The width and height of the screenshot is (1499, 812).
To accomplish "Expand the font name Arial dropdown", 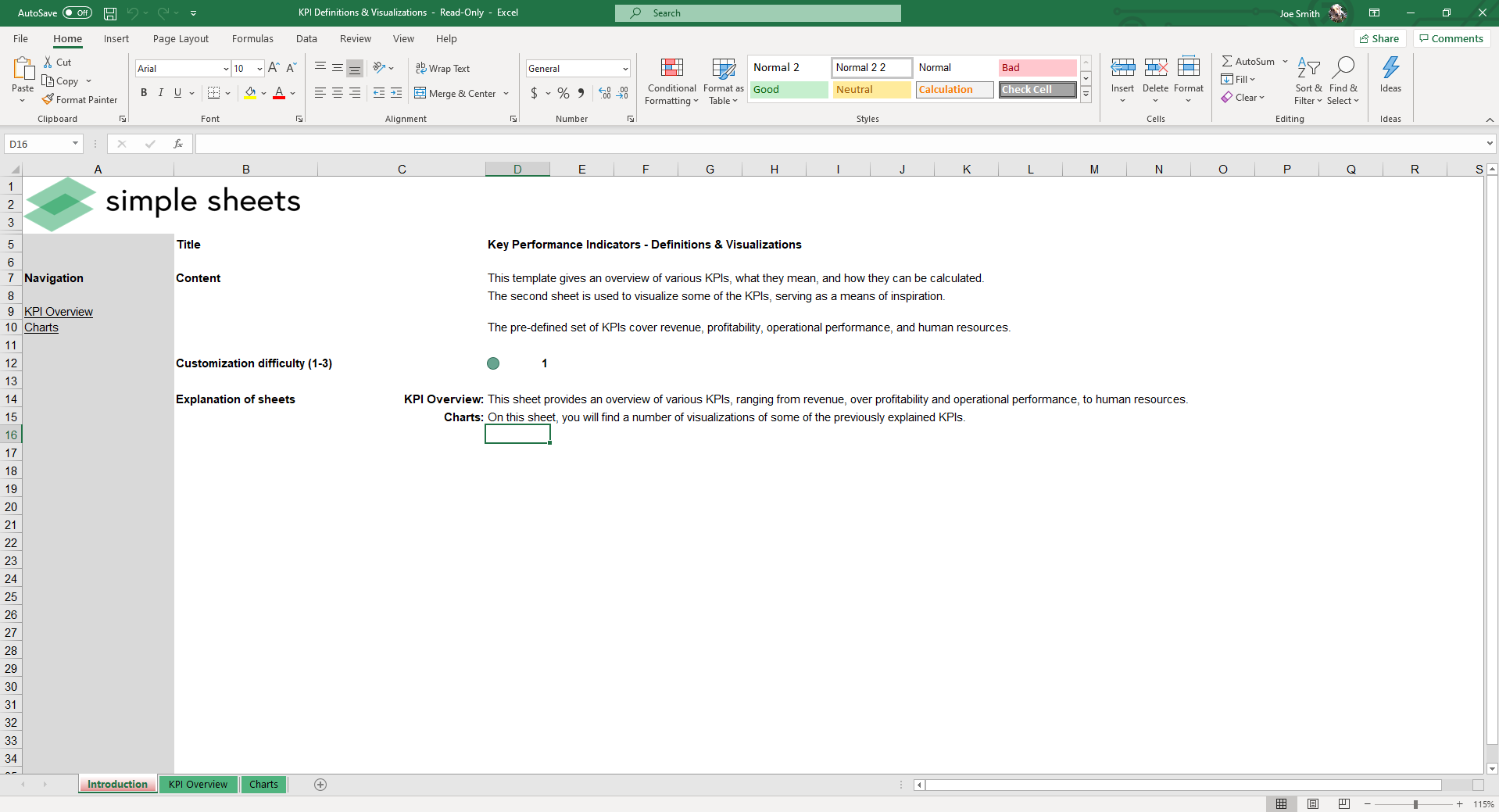I will [x=226, y=69].
